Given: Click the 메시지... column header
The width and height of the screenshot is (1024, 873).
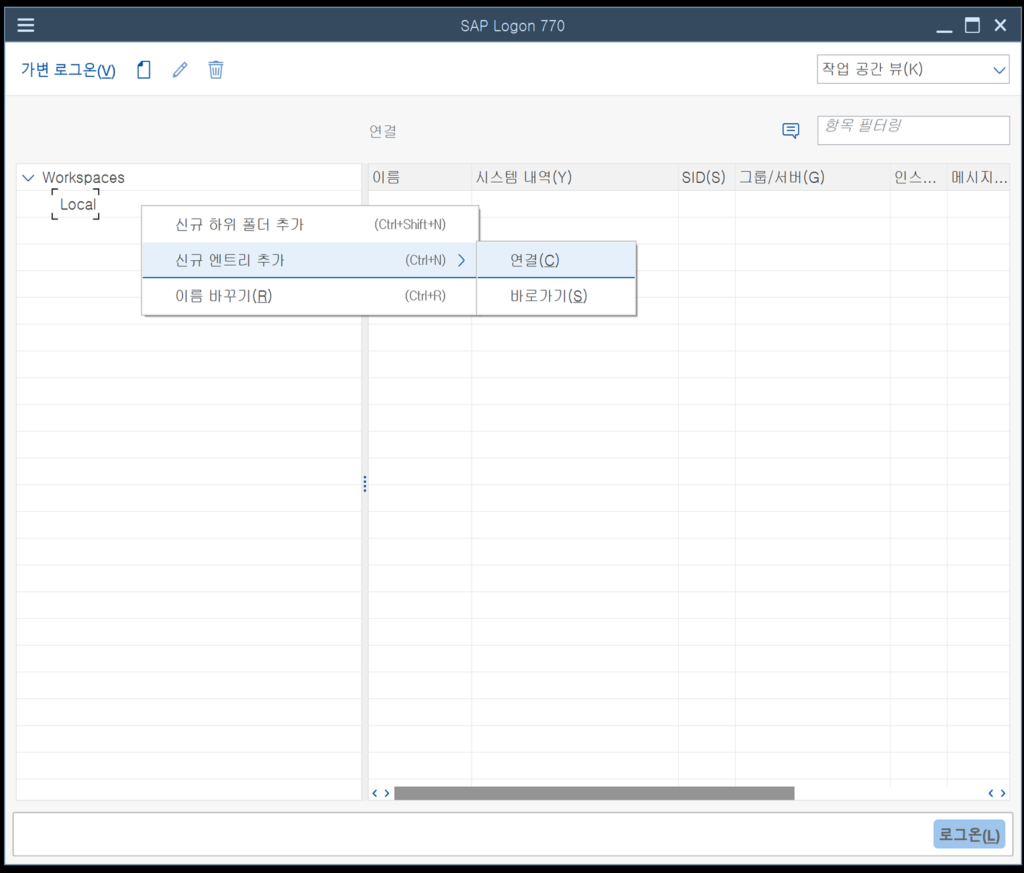Looking at the screenshot, I should pos(978,178).
